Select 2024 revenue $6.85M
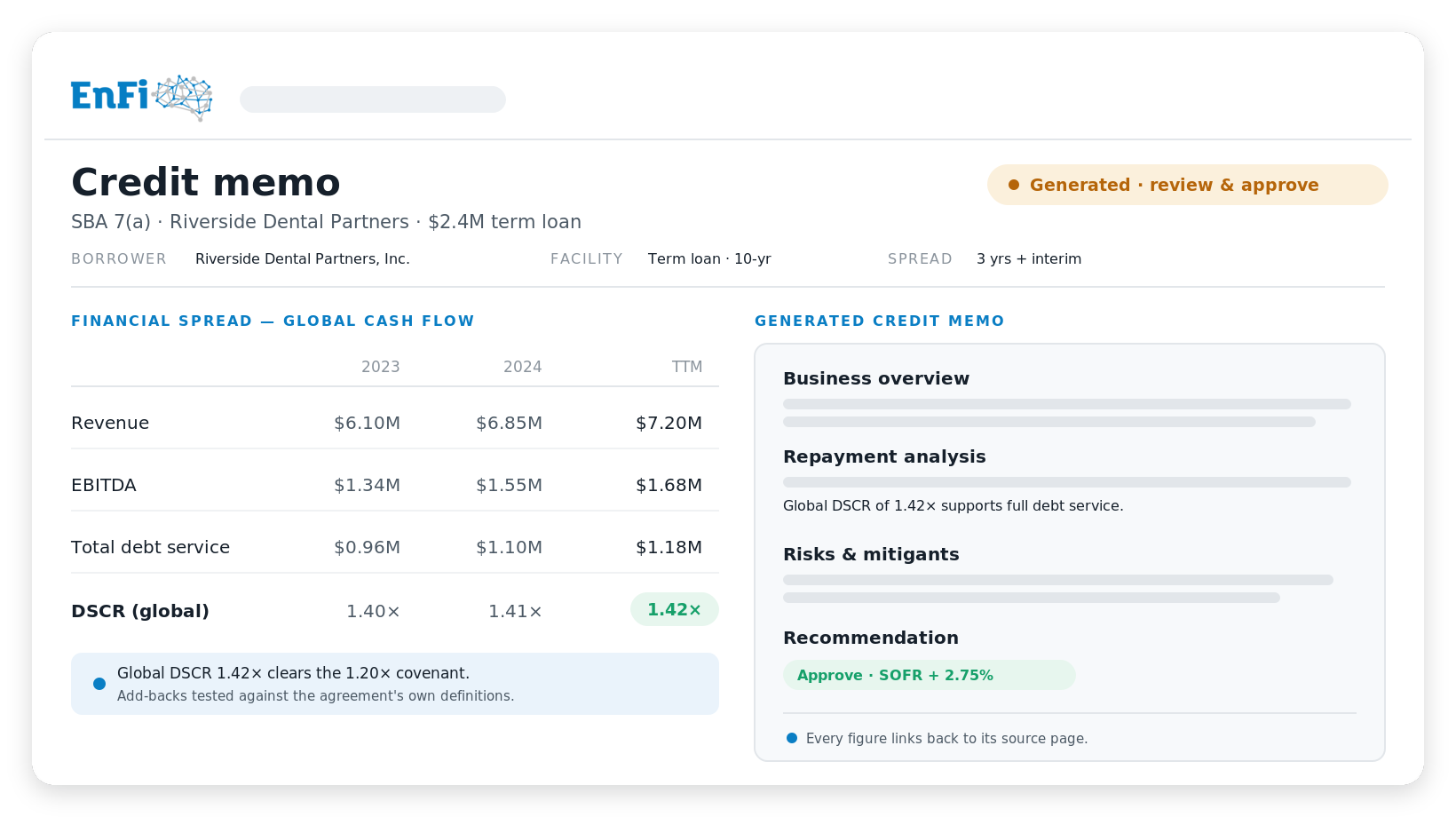1456x817 pixels. point(509,423)
